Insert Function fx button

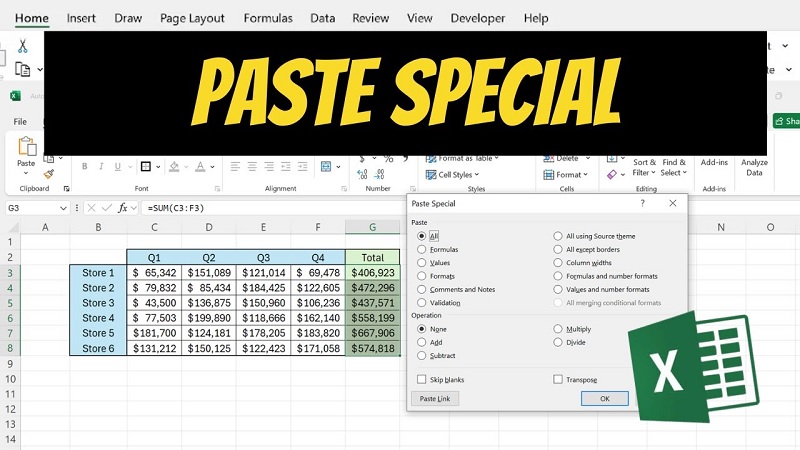coord(122,208)
